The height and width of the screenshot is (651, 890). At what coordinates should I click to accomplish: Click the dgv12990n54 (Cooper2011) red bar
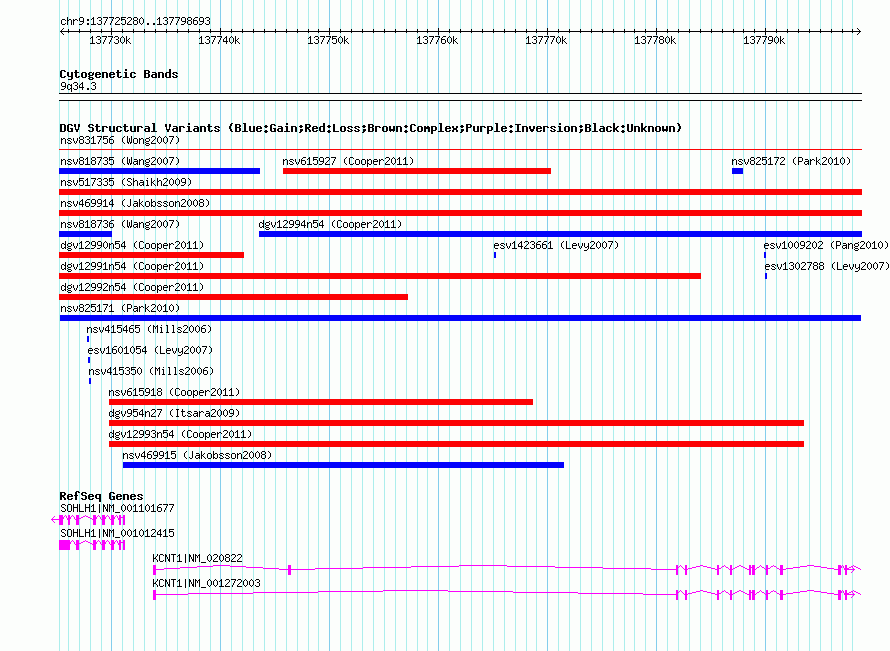(152, 255)
